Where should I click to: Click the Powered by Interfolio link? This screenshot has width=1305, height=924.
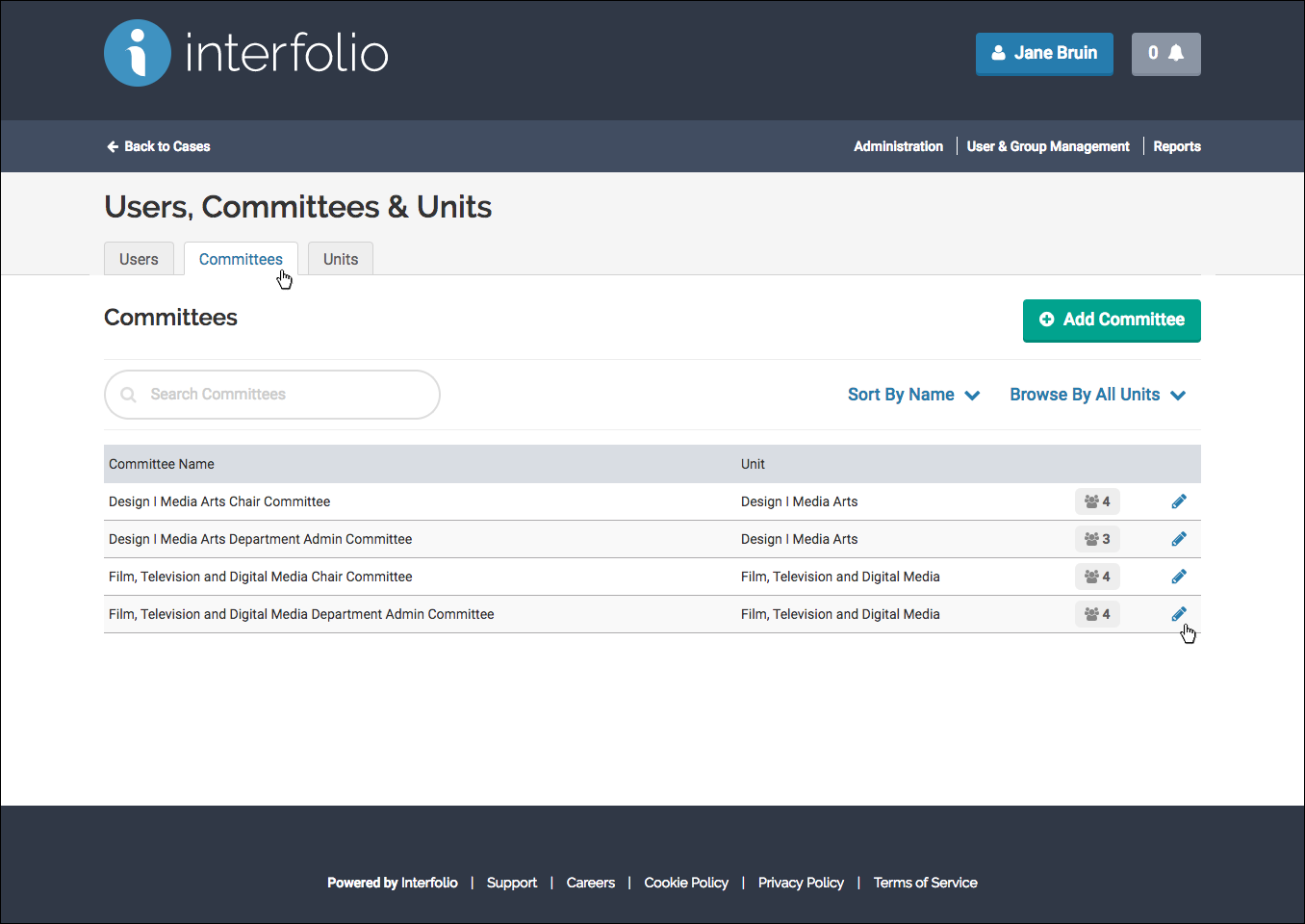coord(393,883)
